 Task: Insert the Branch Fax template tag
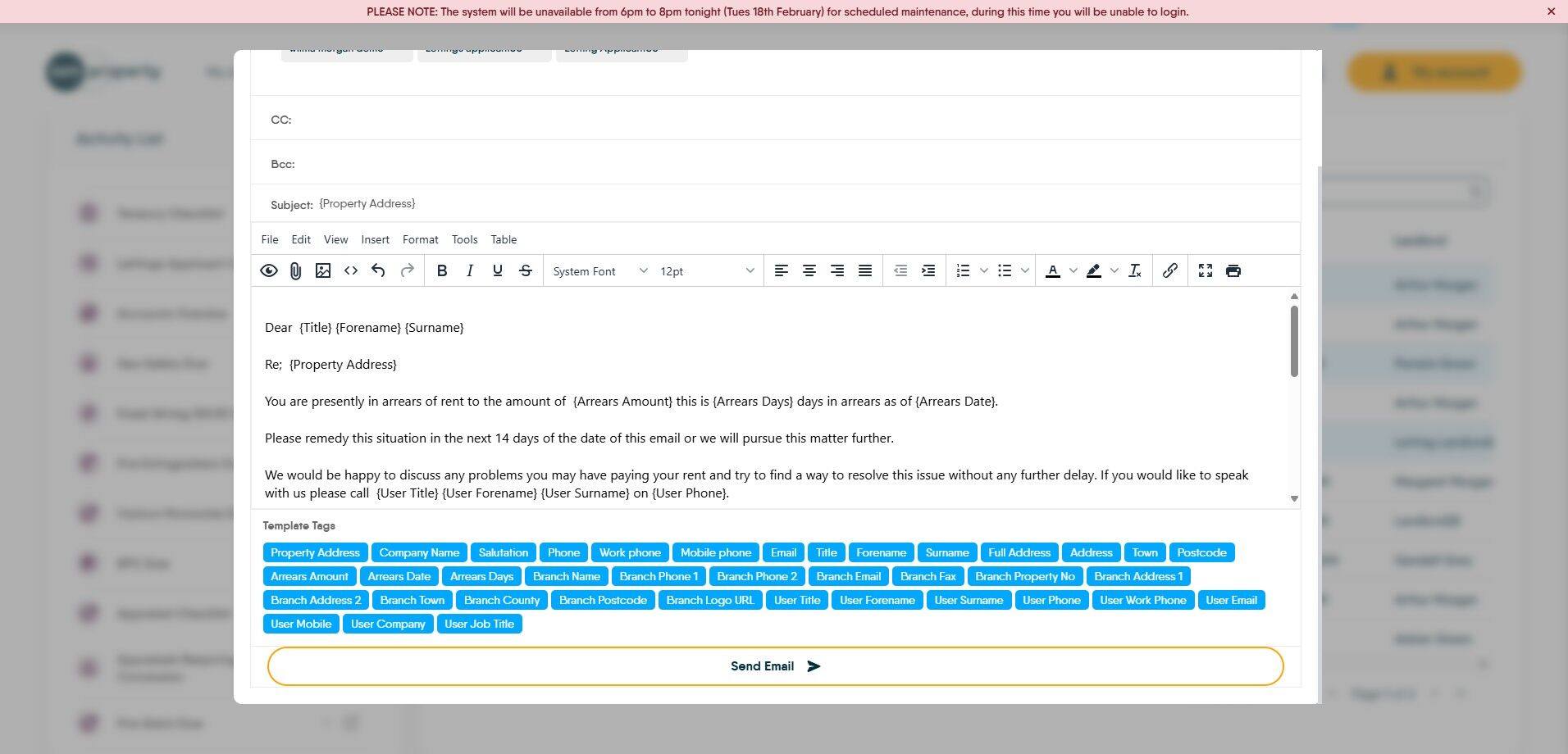click(x=928, y=577)
